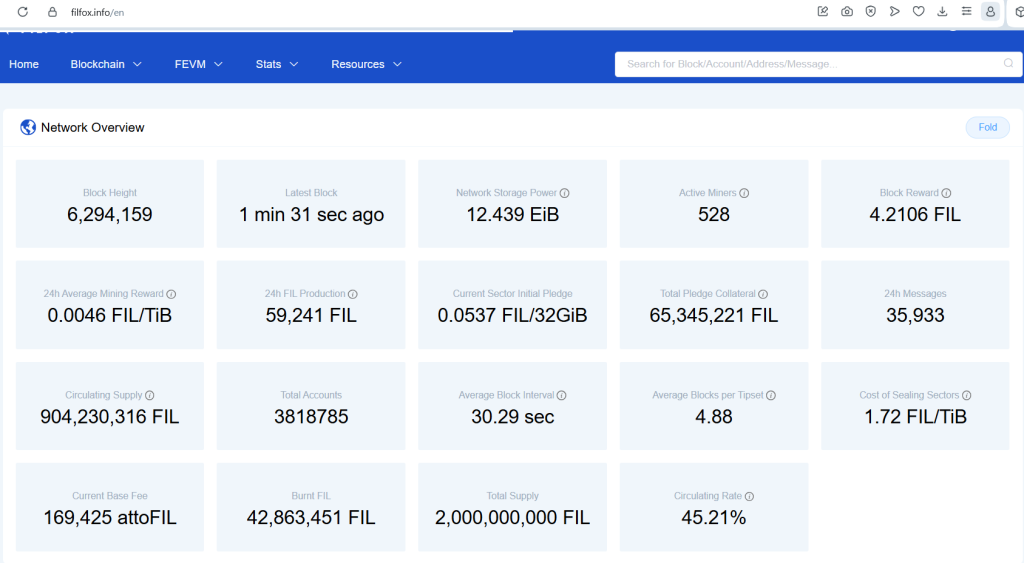The image size is (1024, 563).
Task: Click info icon next to Total Pledge Collateral
Action: tap(763, 295)
